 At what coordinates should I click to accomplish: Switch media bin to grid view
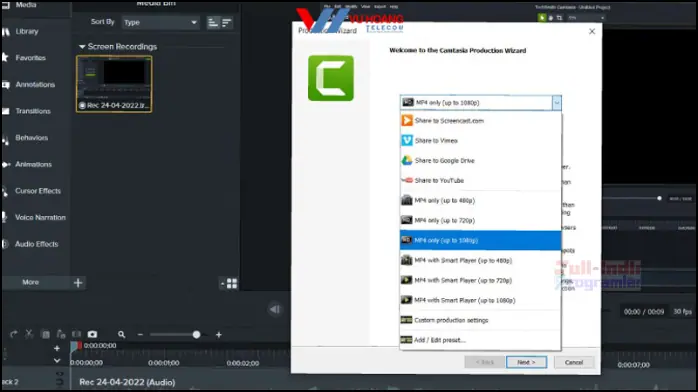[232, 283]
